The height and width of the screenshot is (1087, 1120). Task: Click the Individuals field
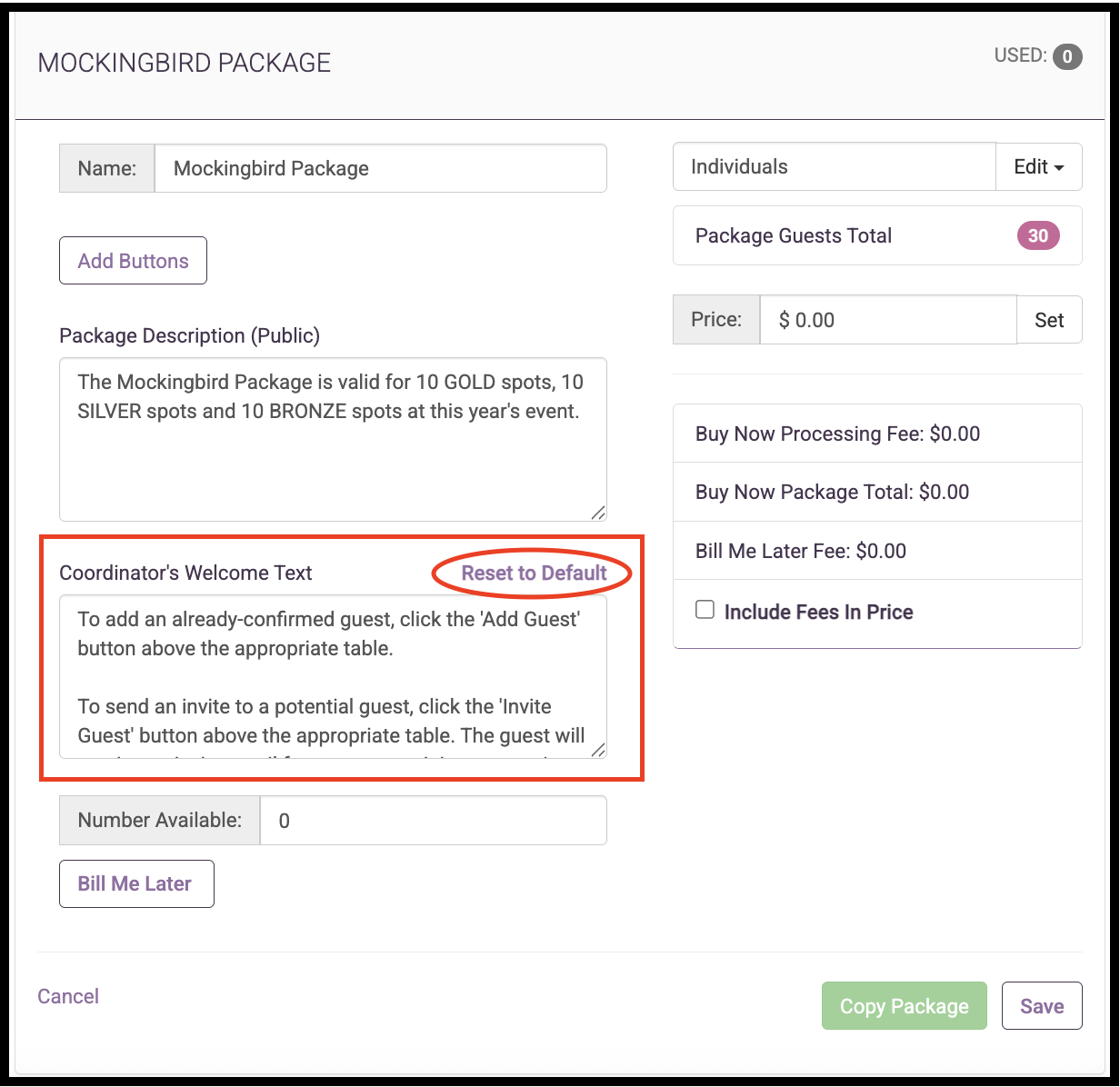coord(835,167)
